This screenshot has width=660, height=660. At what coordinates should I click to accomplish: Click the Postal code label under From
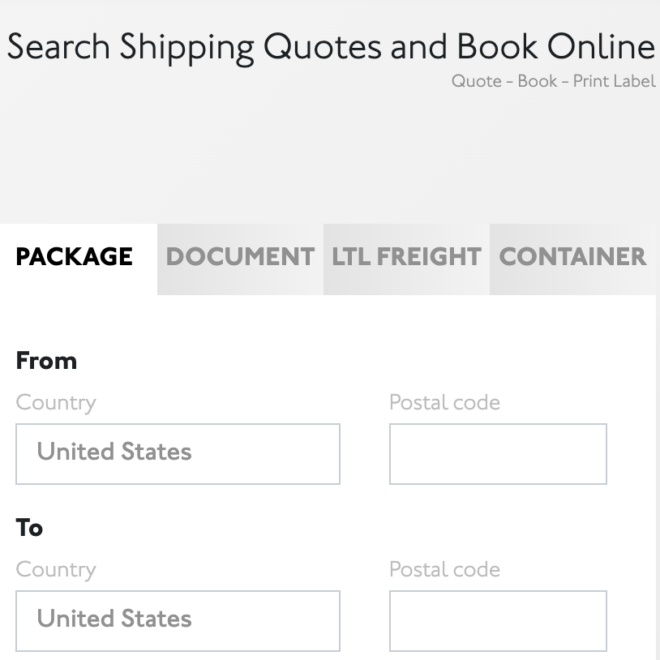[444, 403]
